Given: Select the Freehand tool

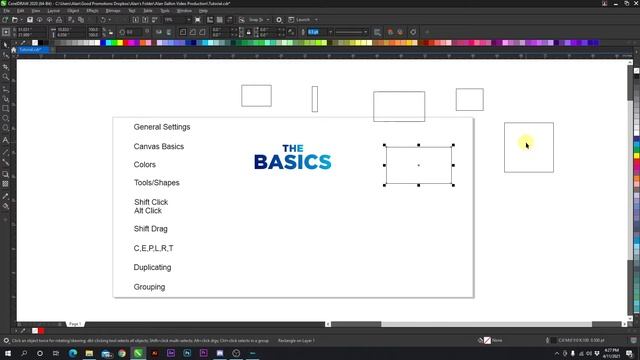Looking at the screenshot, I should pos(5,89).
